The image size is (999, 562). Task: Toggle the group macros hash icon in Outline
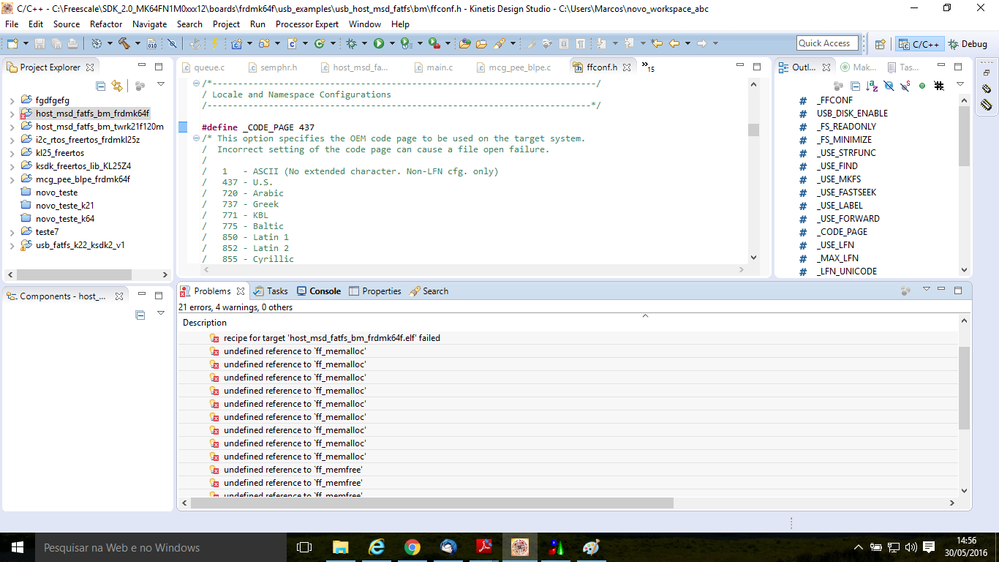[x=938, y=85]
